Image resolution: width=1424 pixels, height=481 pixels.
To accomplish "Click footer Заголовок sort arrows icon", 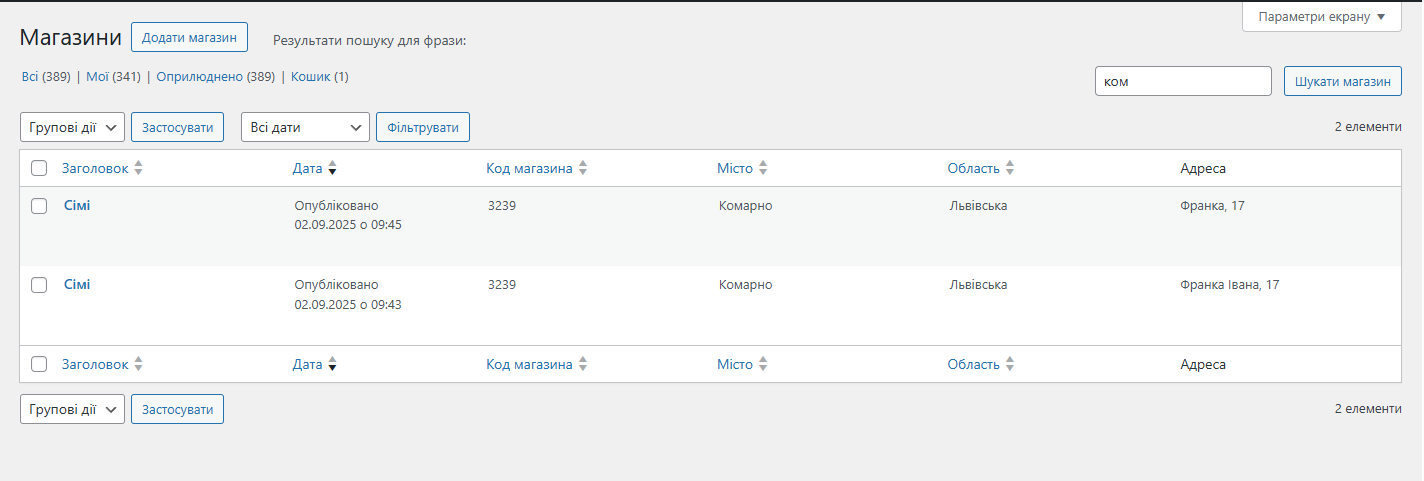I will coord(138,364).
